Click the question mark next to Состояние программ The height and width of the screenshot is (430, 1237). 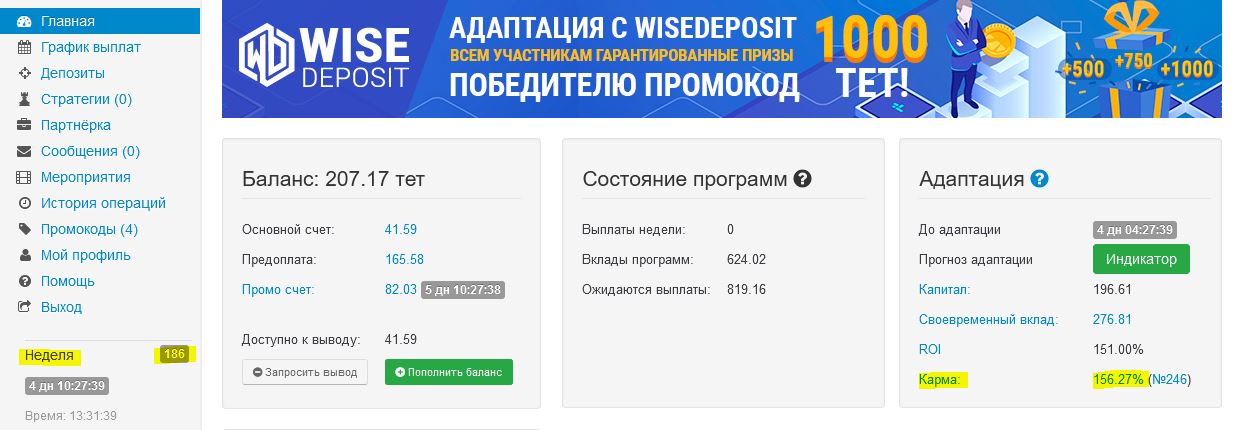click(802, 180)
